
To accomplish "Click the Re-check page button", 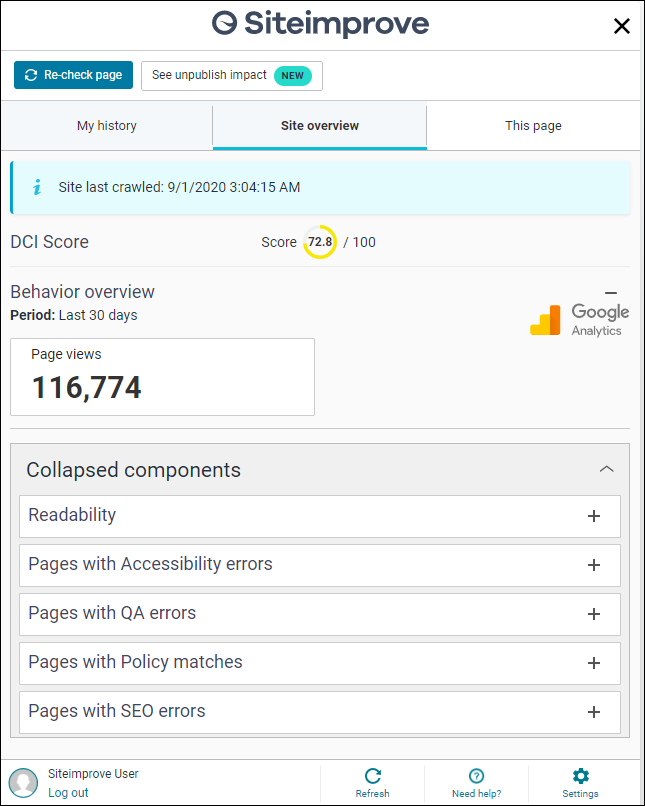I will (x=73, y=75).
